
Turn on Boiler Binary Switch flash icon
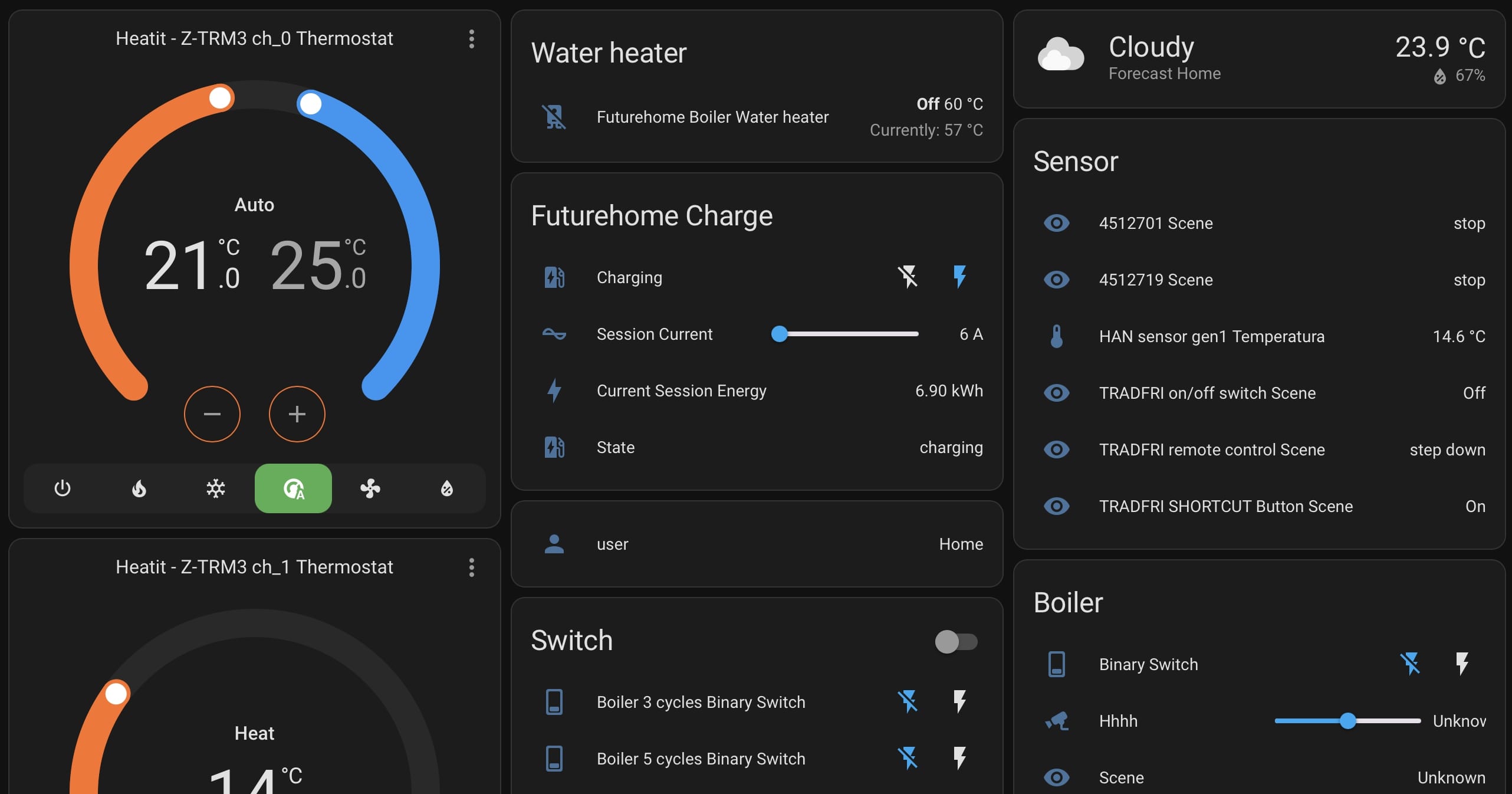click(1462, 664)
